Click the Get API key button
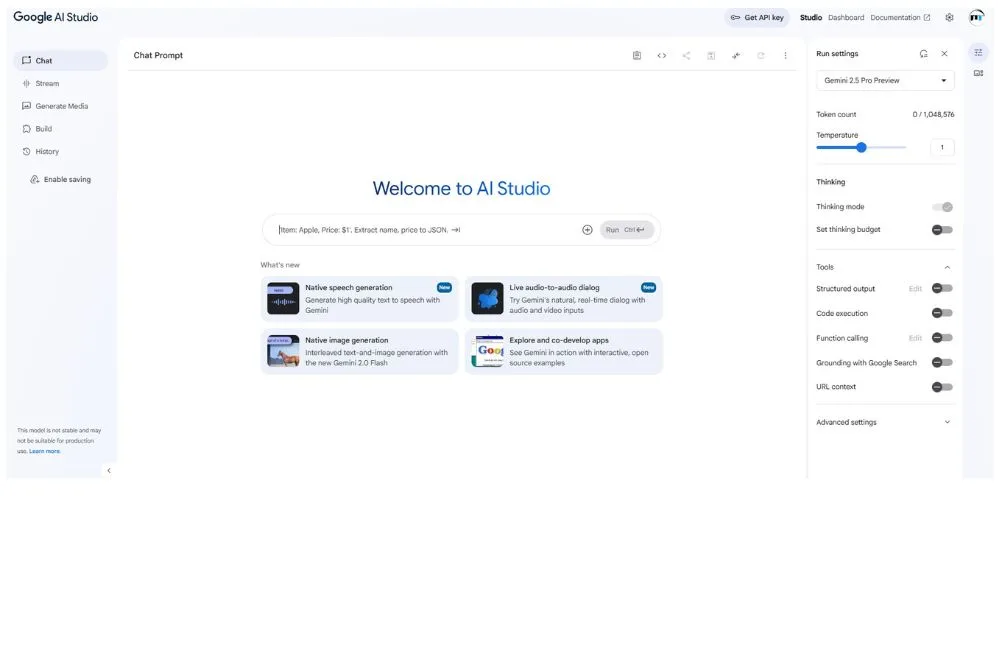The image size is (1000, 667). pyautogui.click(x=757, y=17)
